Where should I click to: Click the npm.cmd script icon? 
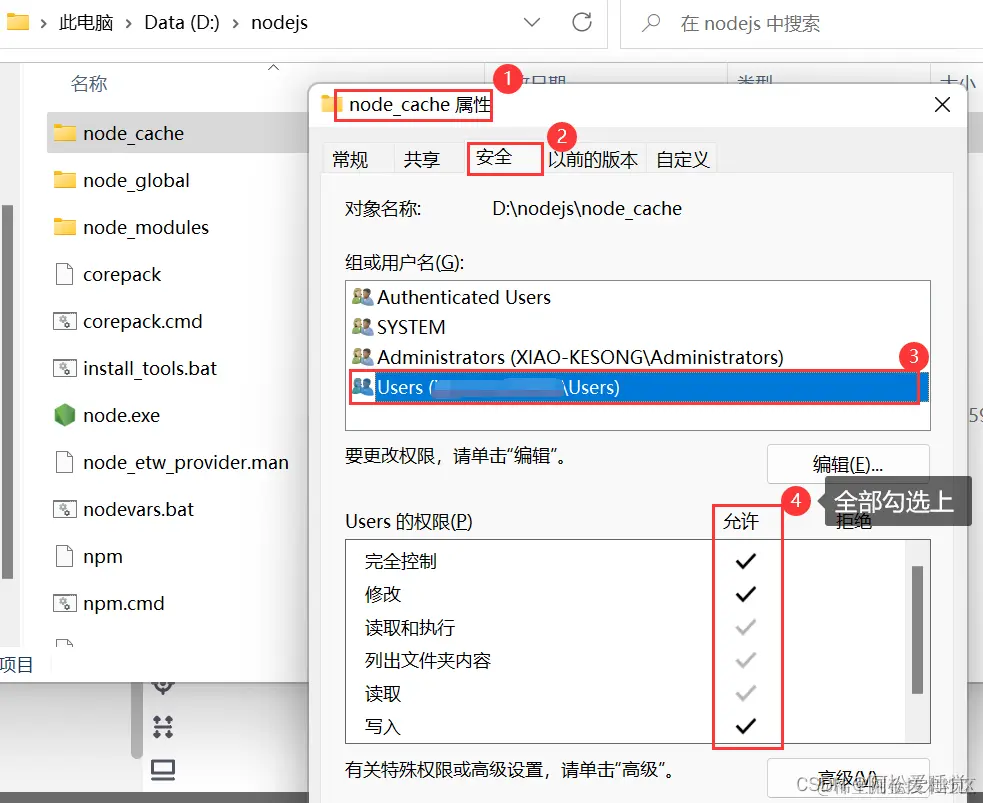coord(65,603)
